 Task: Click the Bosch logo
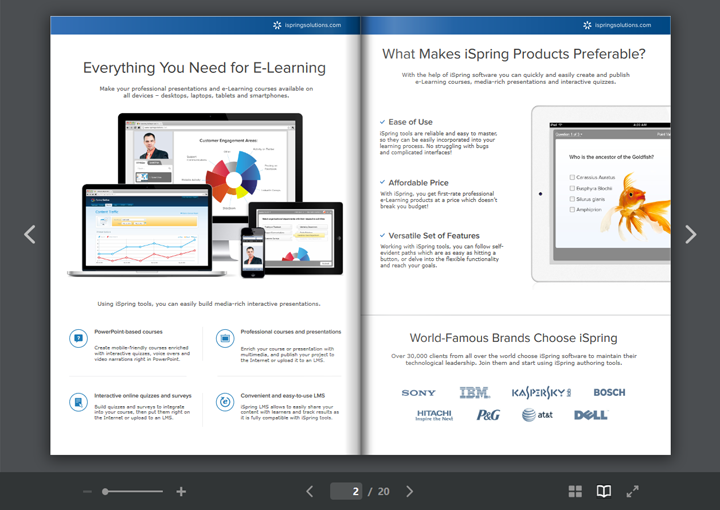tap(609, 392)
